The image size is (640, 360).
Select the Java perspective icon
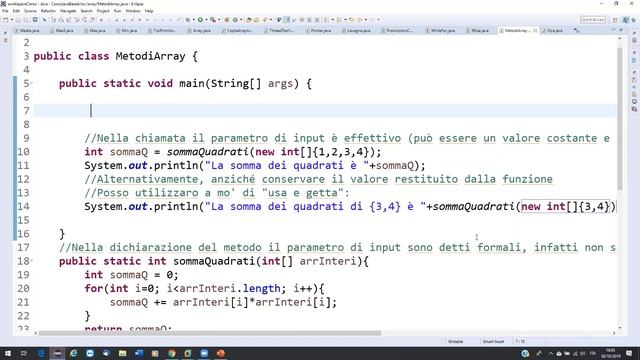626,20
